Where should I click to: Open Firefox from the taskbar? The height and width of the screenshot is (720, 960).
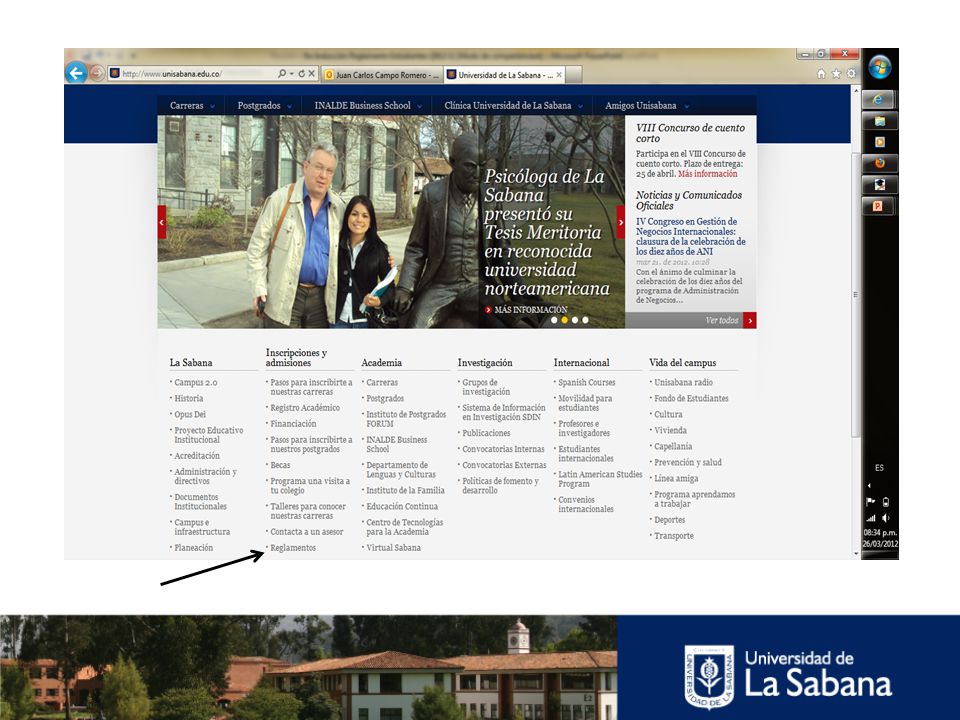879,163
